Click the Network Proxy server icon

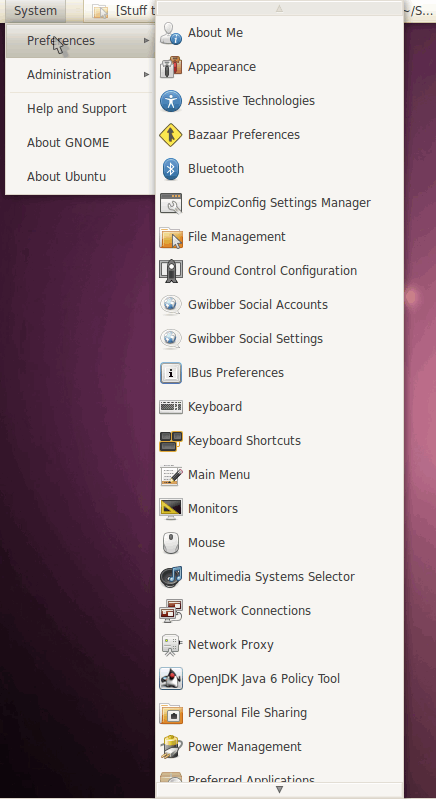(171, 645)
